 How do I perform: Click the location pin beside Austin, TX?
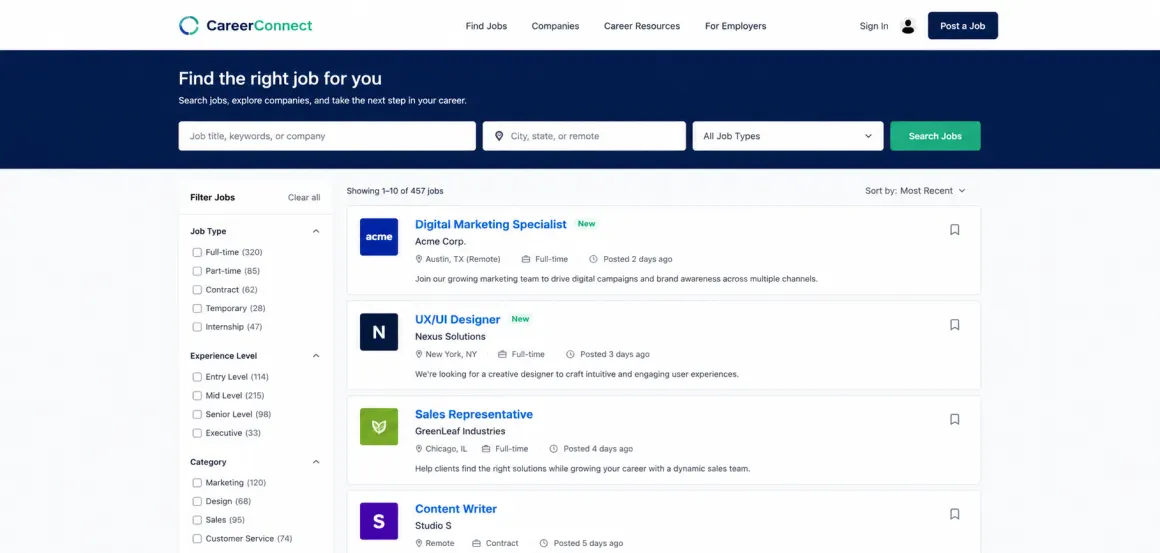click(x=419, y=259)
